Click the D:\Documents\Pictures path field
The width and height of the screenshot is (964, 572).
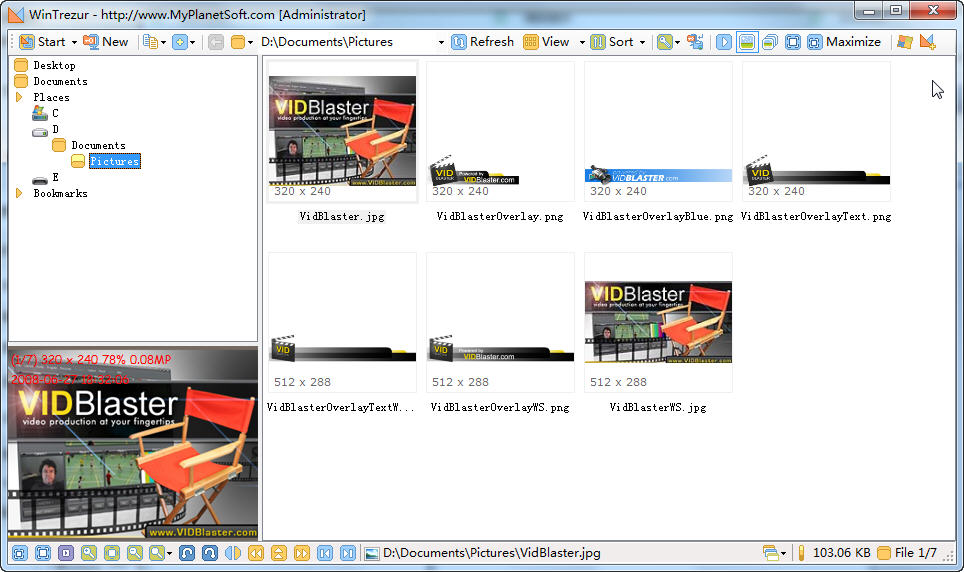tap(347, 42)
